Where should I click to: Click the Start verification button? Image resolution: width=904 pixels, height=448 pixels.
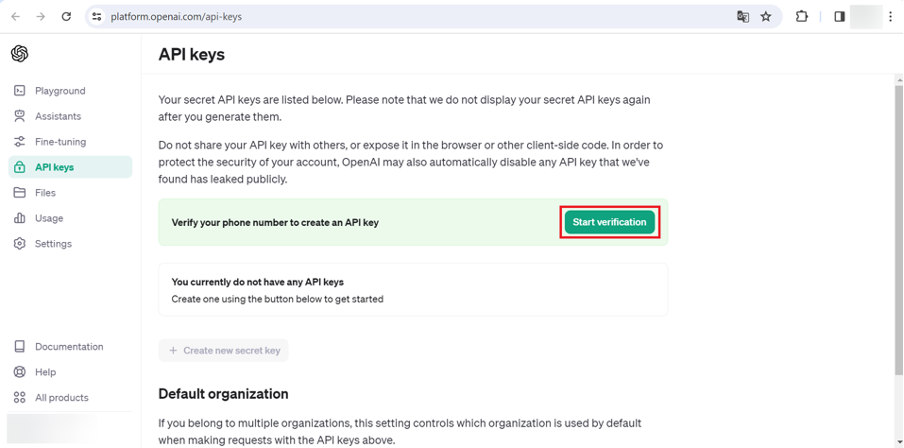tap(609, 222)
